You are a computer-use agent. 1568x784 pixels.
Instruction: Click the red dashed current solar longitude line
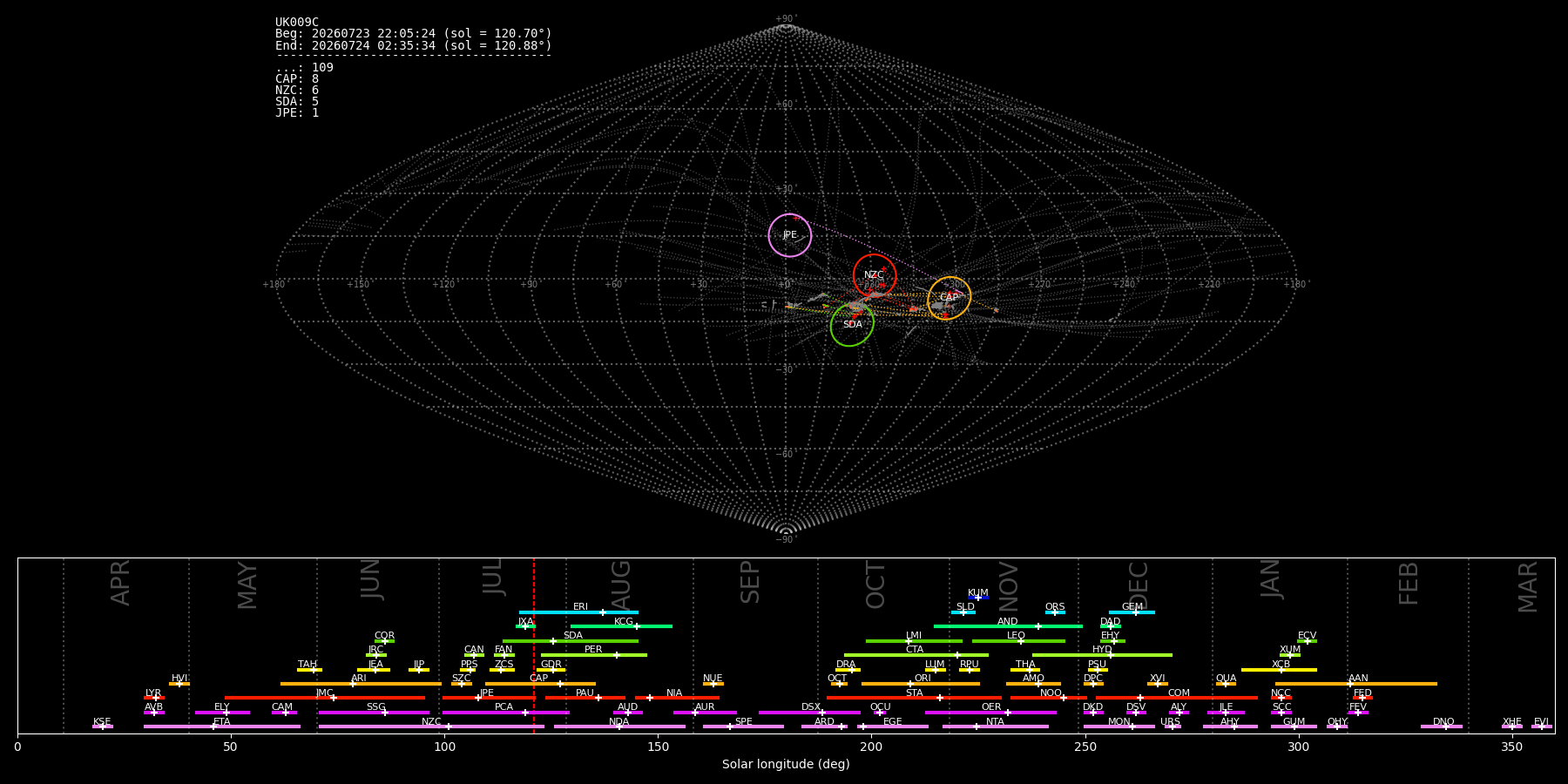pos(534,645)
